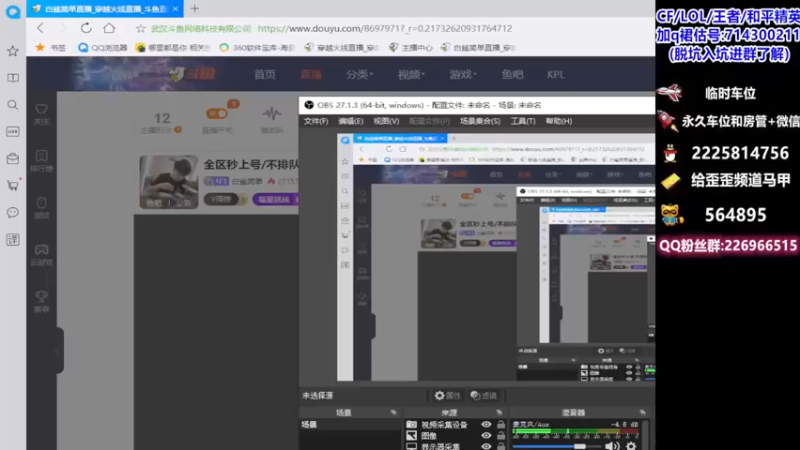Viewport: 800px width, 450px height.
Task: Open the OBS 视图(V) menu
Action: (386, 121)
